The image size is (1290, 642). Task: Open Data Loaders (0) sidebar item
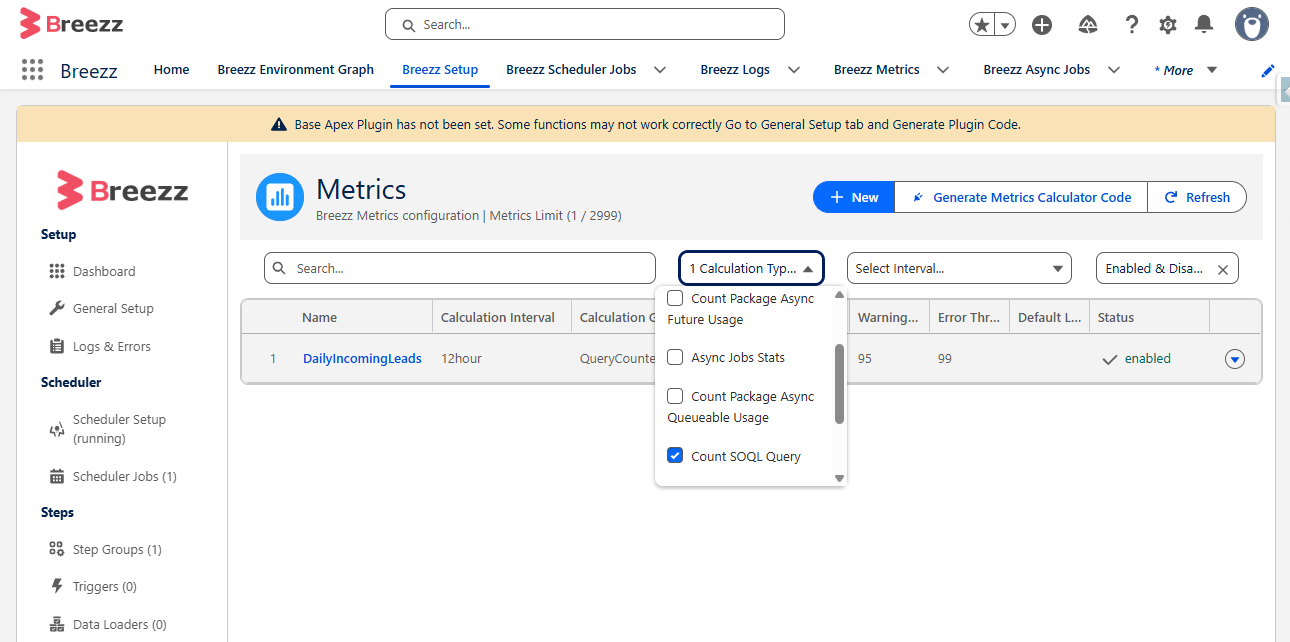point(107,624)
